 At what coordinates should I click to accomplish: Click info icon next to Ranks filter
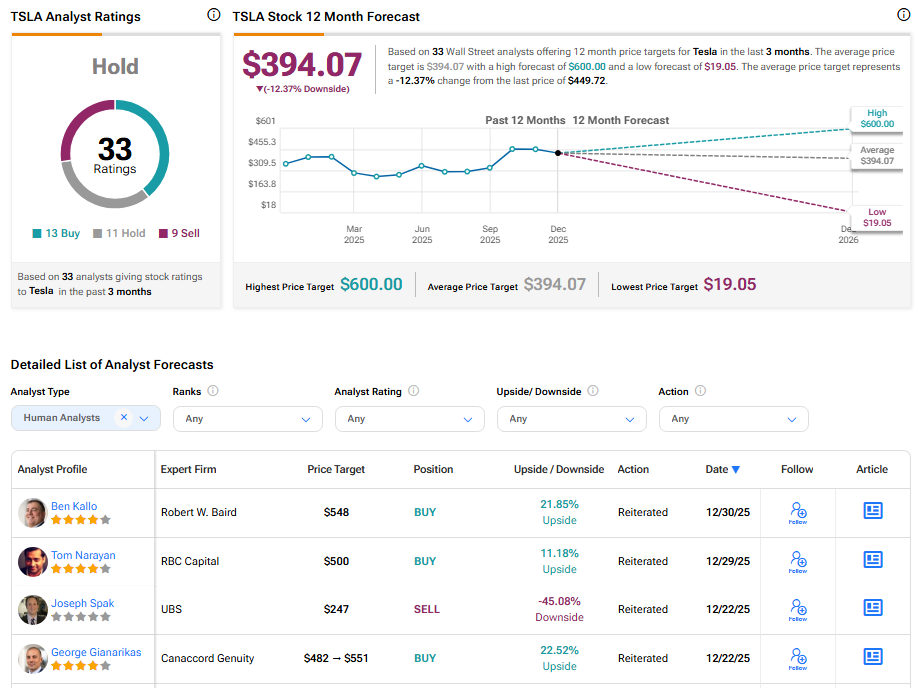tap(213, 391)
